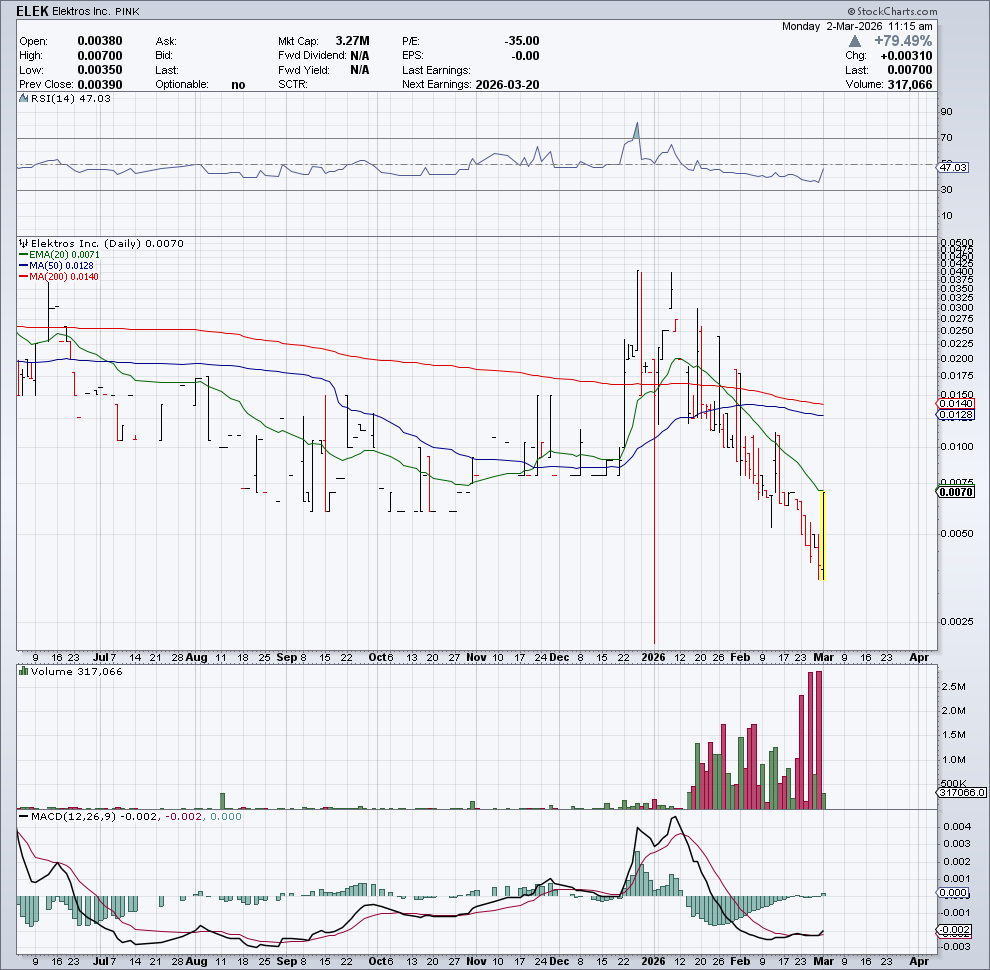Click the Optionable value no
The width and height of the screenshot is (990, 970).
[x=238, y=85]
